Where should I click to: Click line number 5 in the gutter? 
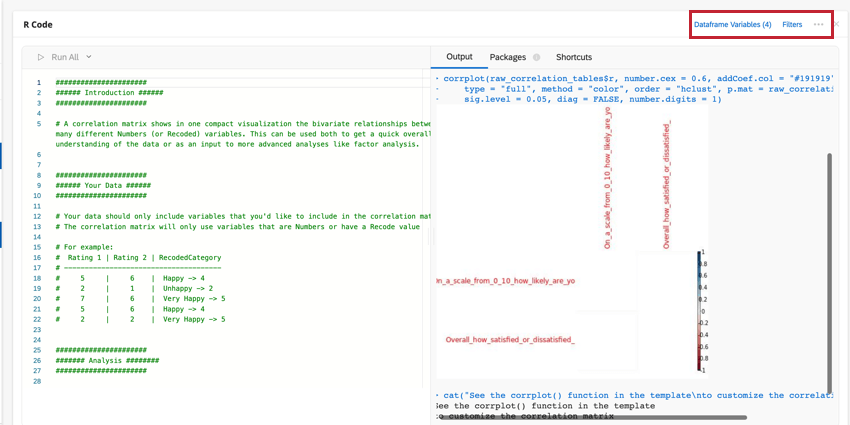point(39,124)
